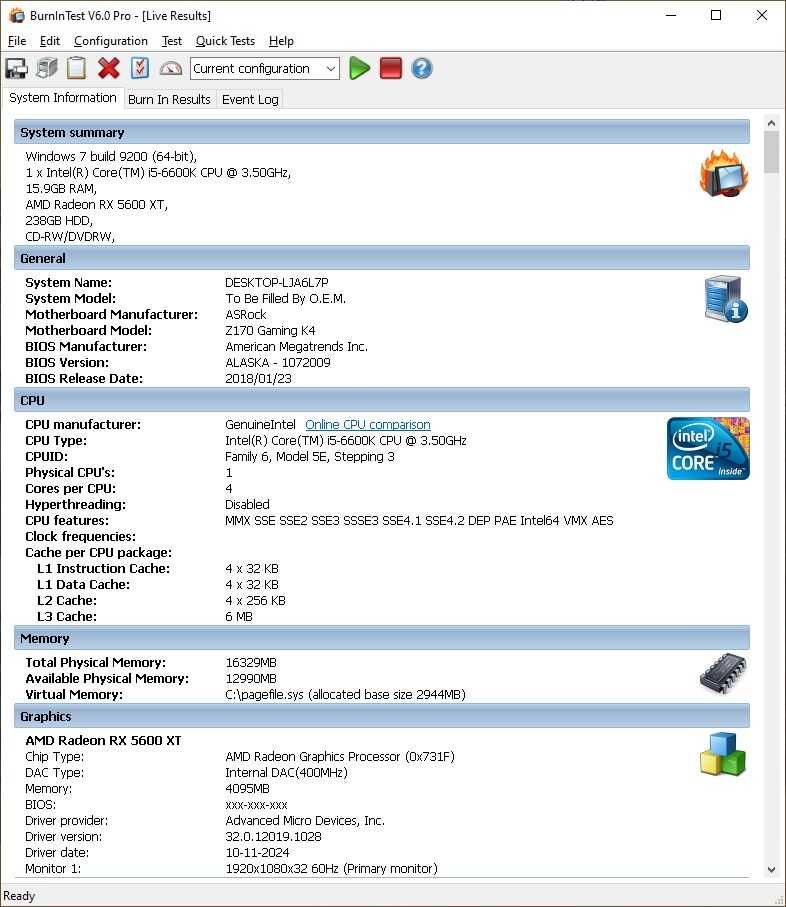
Task: Switch to the Burn In Results tab
Action: pos(169,99)
